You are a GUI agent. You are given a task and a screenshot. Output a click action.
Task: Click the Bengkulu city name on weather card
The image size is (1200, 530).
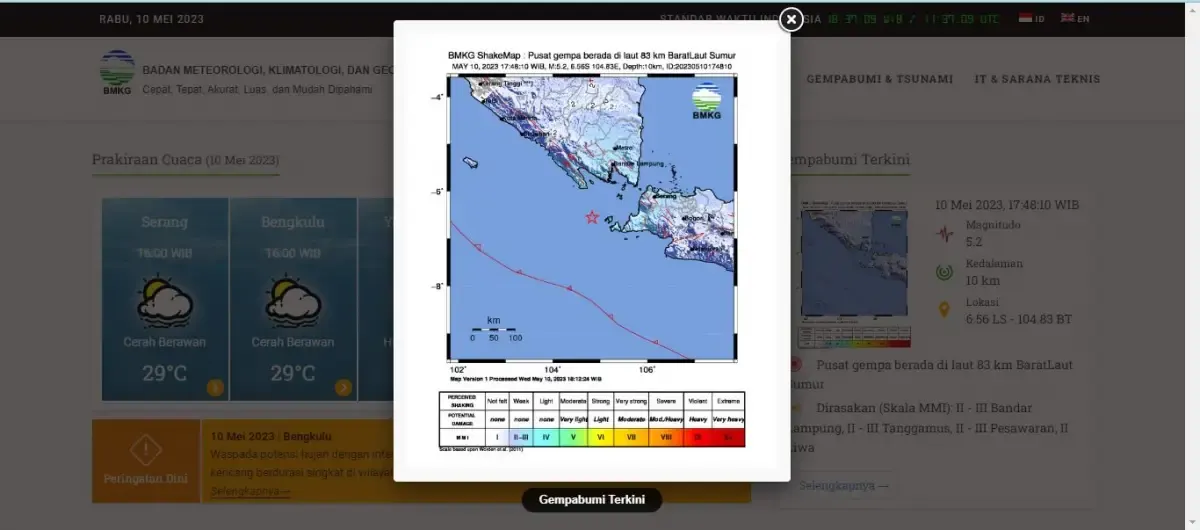(x=292, y=222)
